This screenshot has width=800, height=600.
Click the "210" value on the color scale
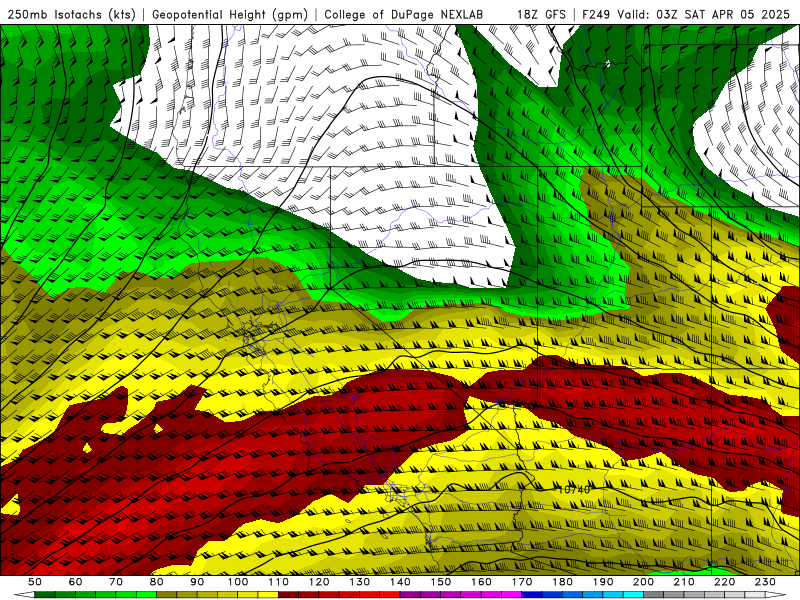click(x=684, y=582)
